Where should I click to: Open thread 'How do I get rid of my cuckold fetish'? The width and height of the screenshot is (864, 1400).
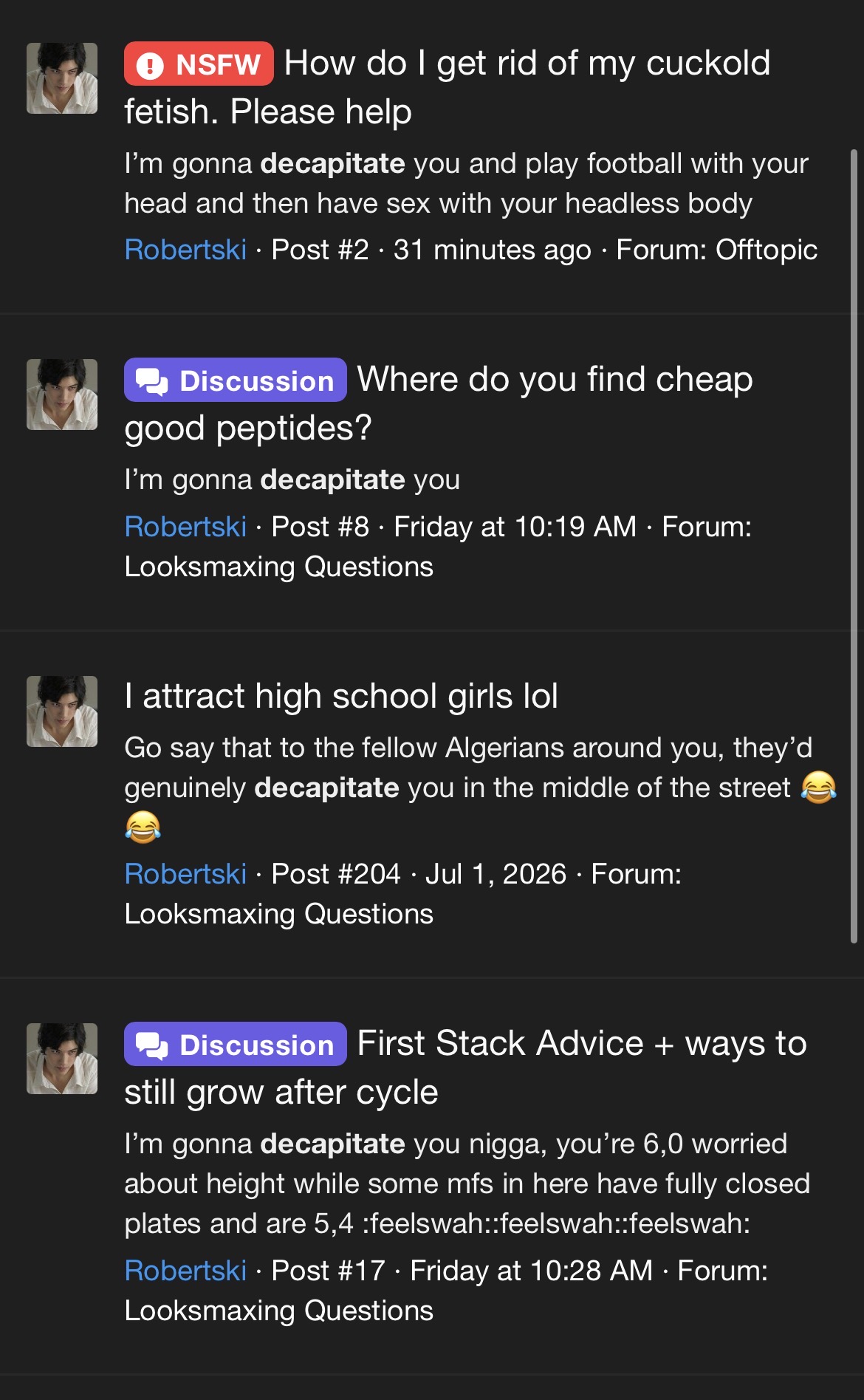tap(448, 87)
